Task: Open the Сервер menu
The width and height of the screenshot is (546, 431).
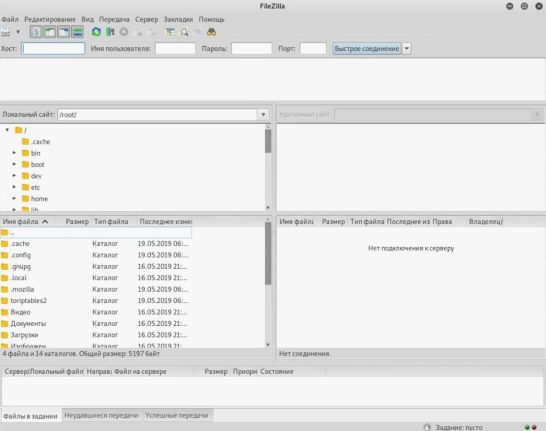Action: click(x=147, y=19)
